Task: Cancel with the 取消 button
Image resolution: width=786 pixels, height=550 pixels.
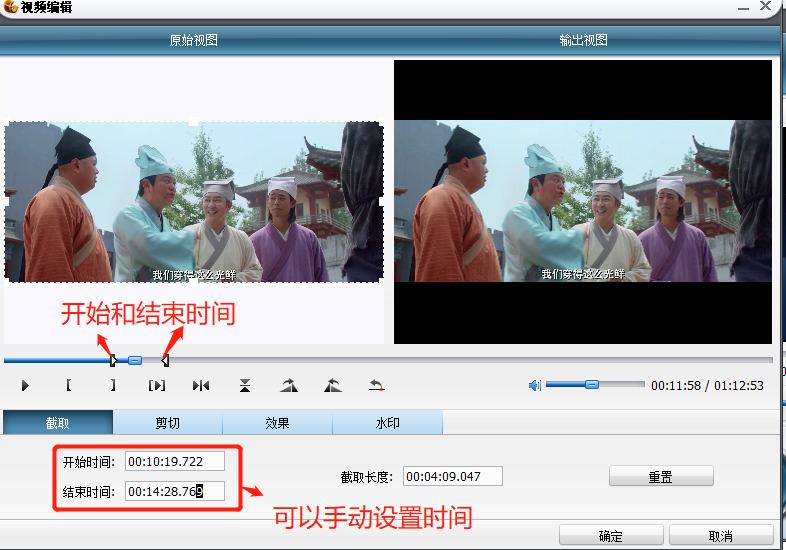Action: (x=721, y=535)
